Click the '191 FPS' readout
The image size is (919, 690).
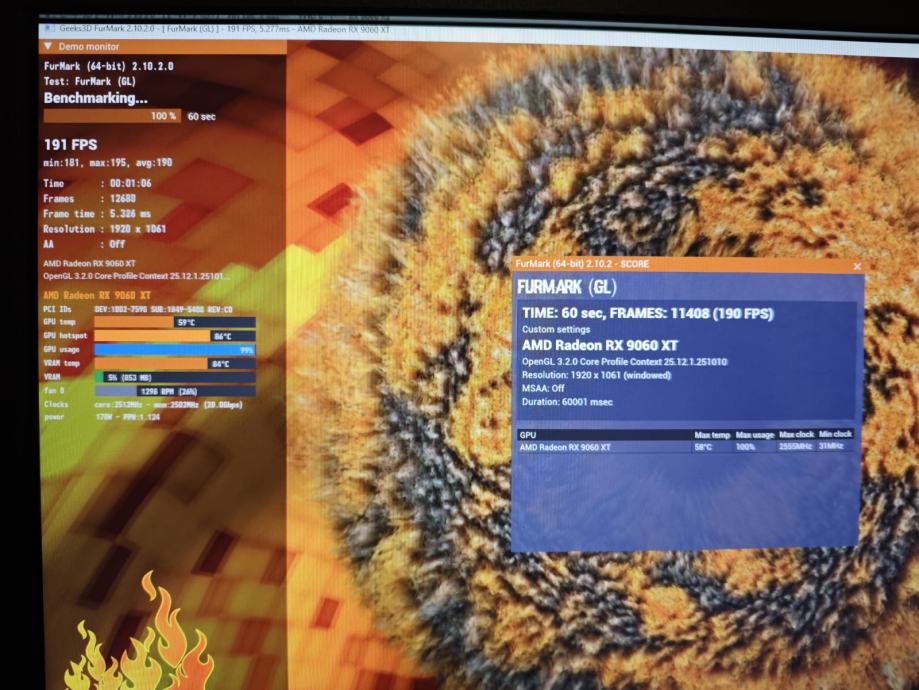(70, 145)
